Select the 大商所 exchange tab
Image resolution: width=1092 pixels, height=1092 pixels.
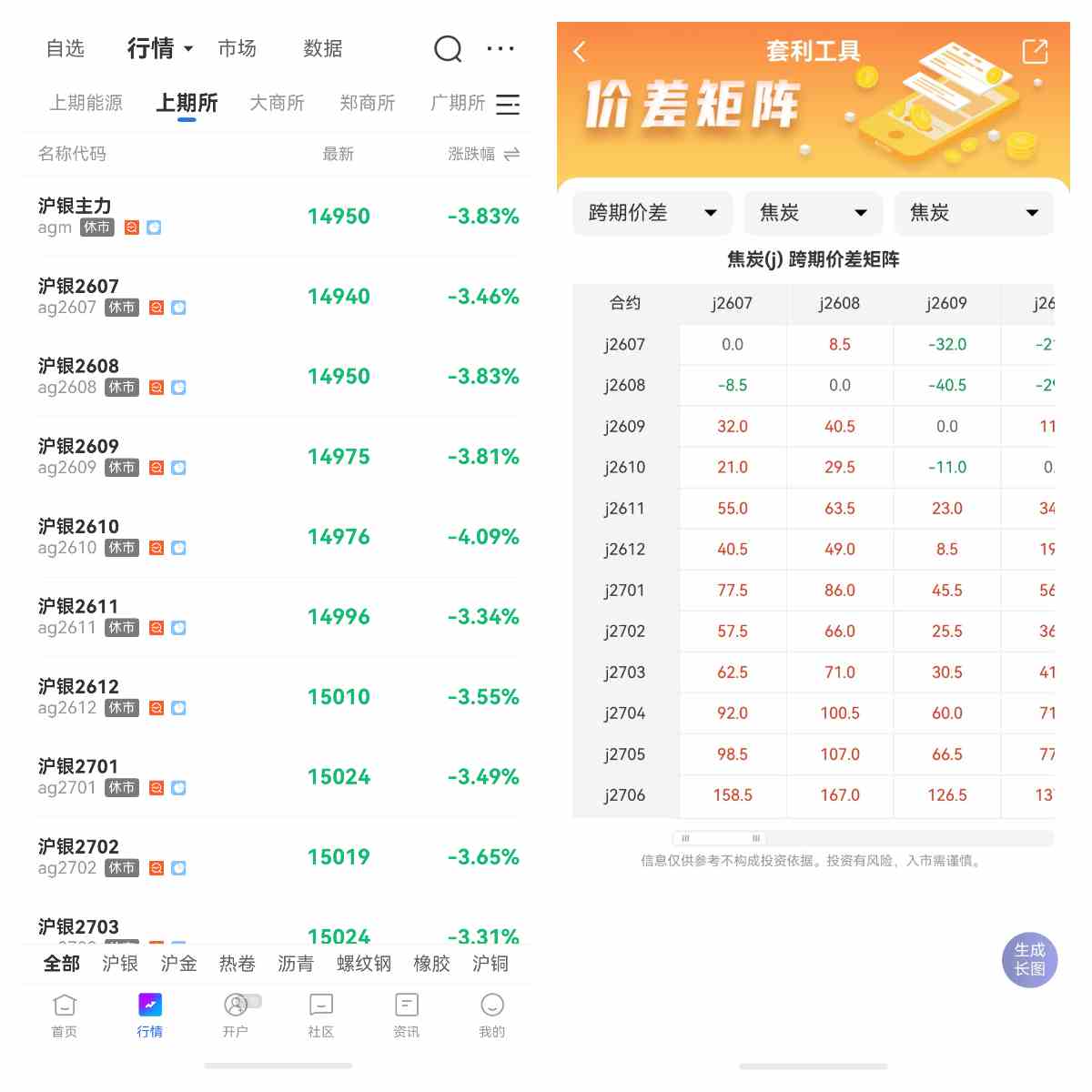pyautogui.click(x=277, y=103)
